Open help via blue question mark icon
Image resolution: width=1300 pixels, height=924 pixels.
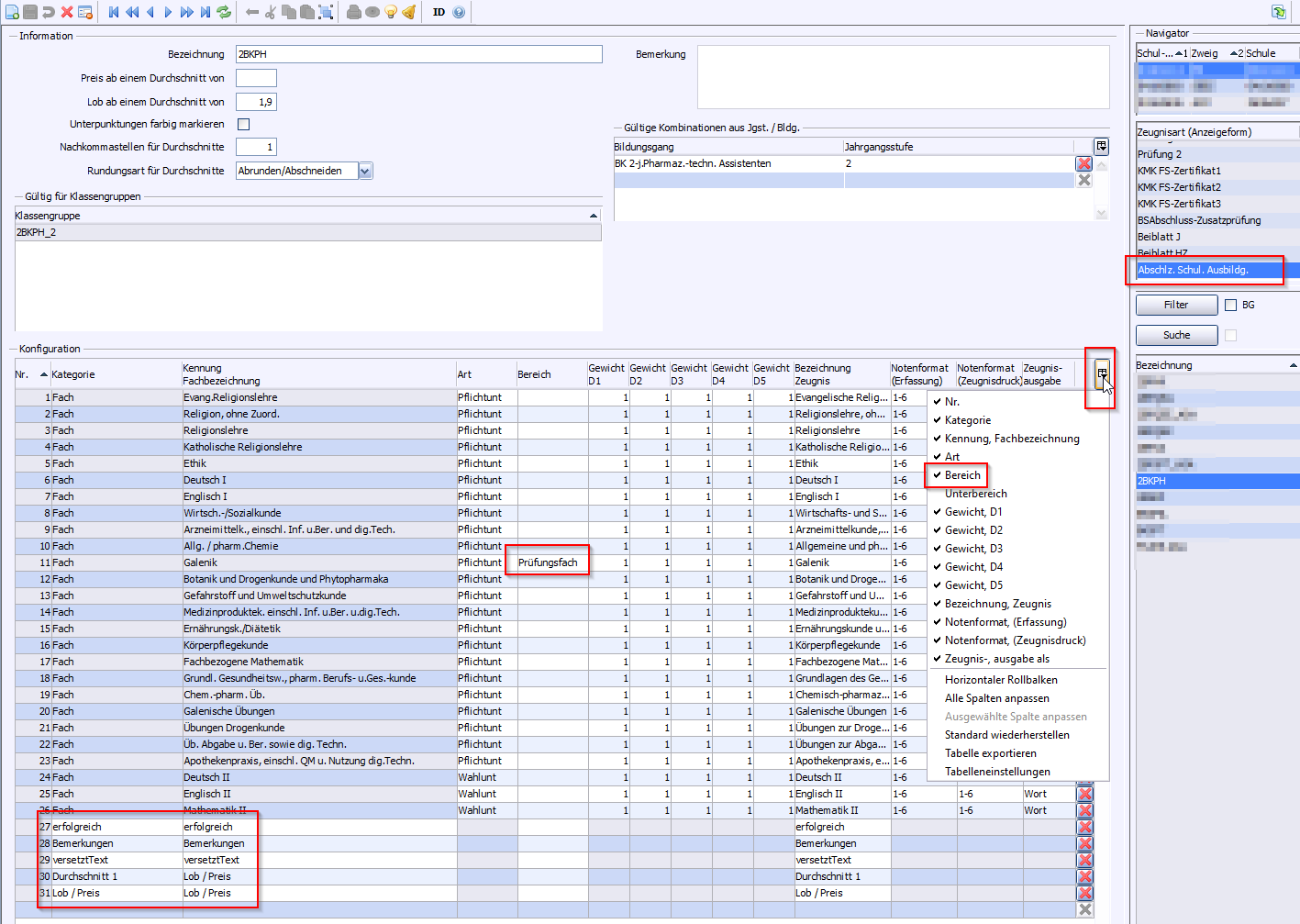[459, 12]
